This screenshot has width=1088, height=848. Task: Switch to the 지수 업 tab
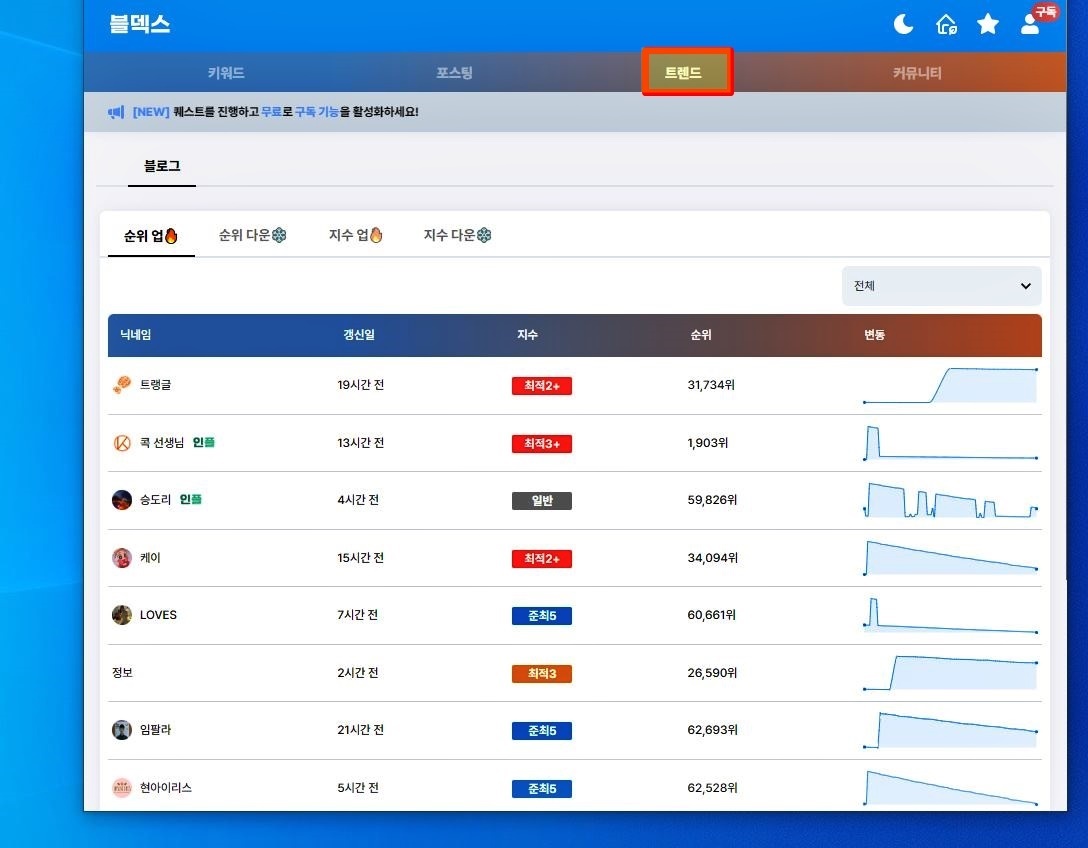(x=355, y=235)
